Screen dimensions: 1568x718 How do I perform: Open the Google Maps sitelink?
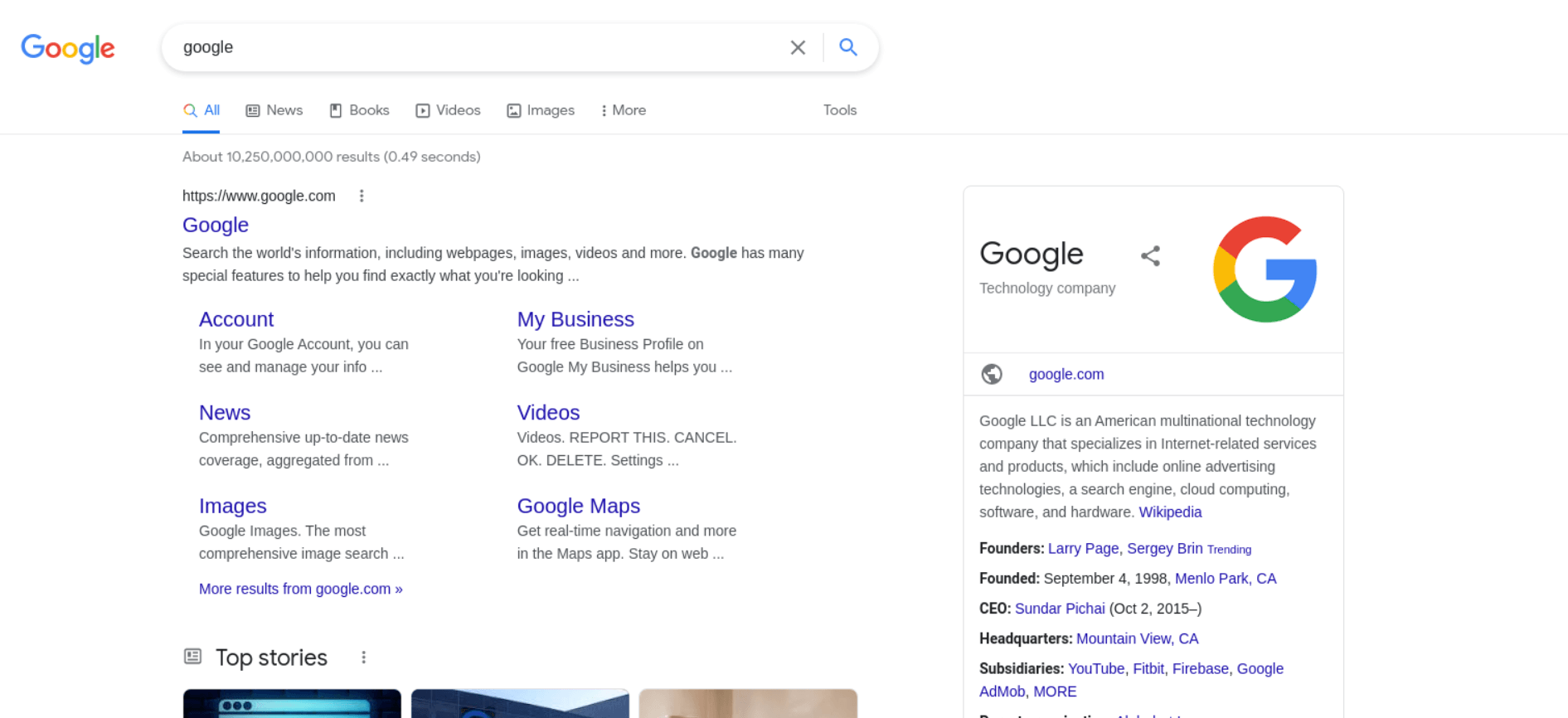click(x=578, y=506)
